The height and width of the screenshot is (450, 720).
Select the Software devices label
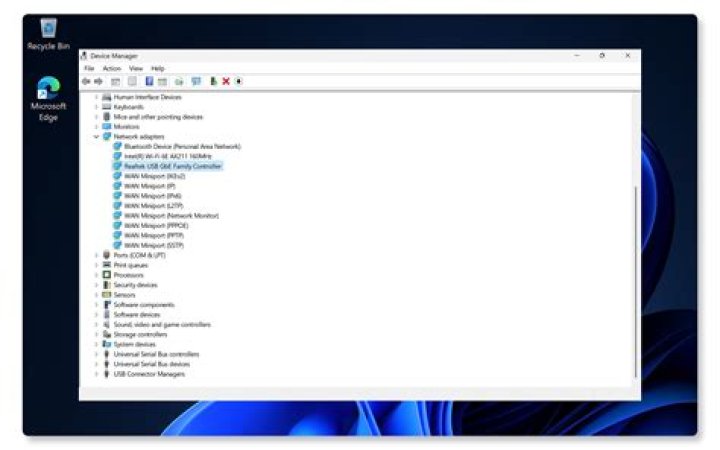point(137,315)
